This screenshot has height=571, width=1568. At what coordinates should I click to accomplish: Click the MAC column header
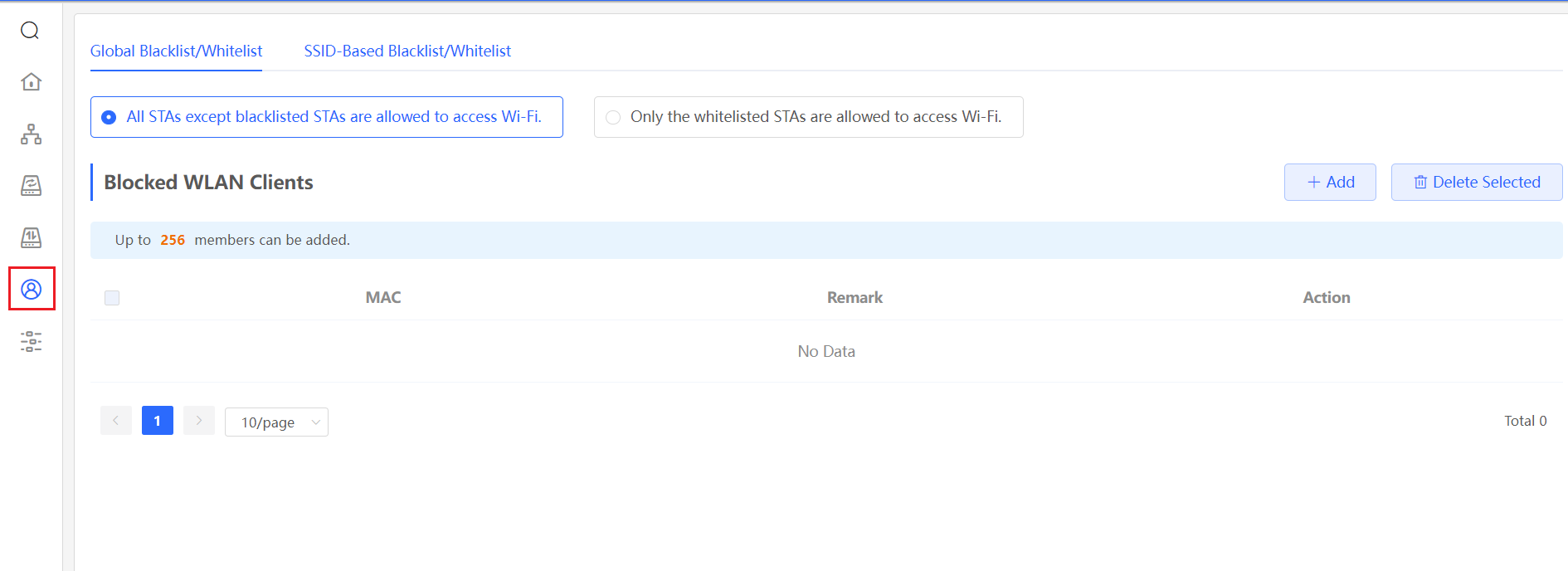point(383,298)
